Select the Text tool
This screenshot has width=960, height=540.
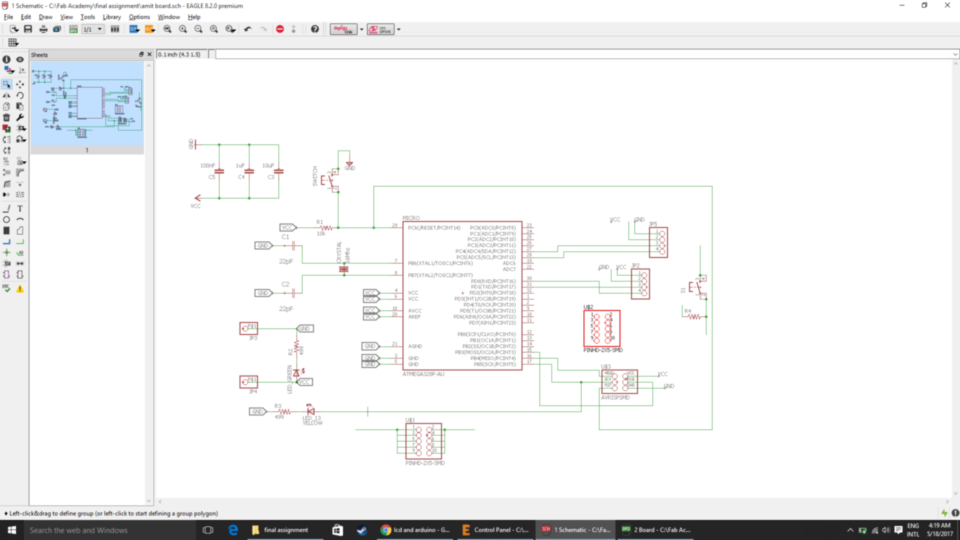point(20,209)
